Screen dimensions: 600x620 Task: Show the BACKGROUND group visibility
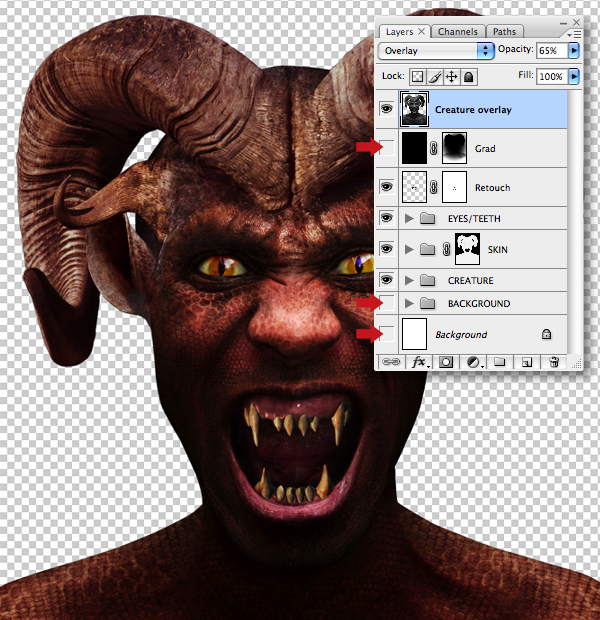(x=386, y=303)
